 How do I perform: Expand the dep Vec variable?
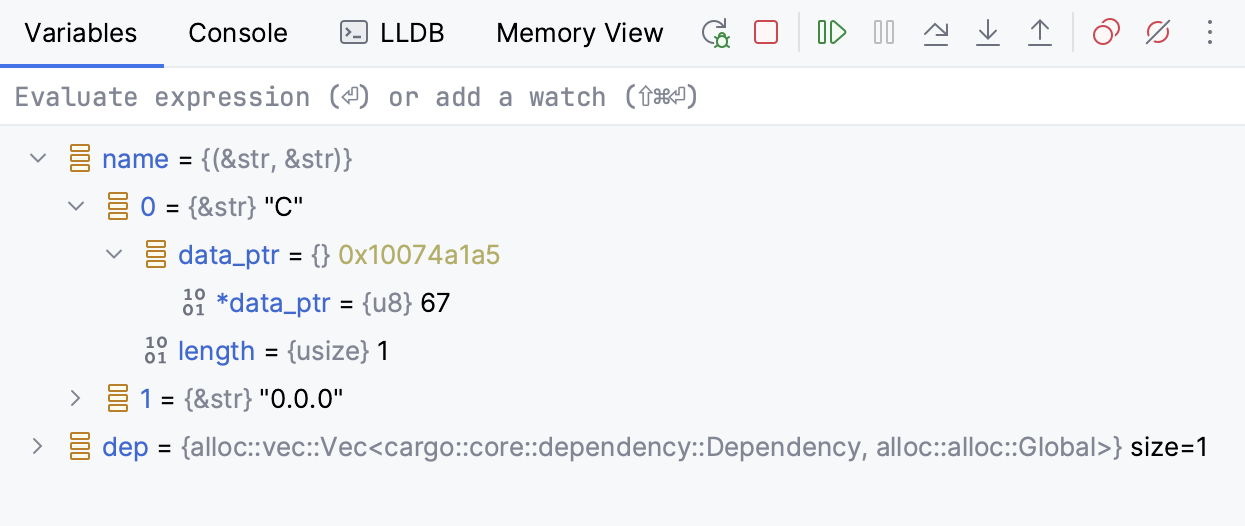click(x=38, y=446)
